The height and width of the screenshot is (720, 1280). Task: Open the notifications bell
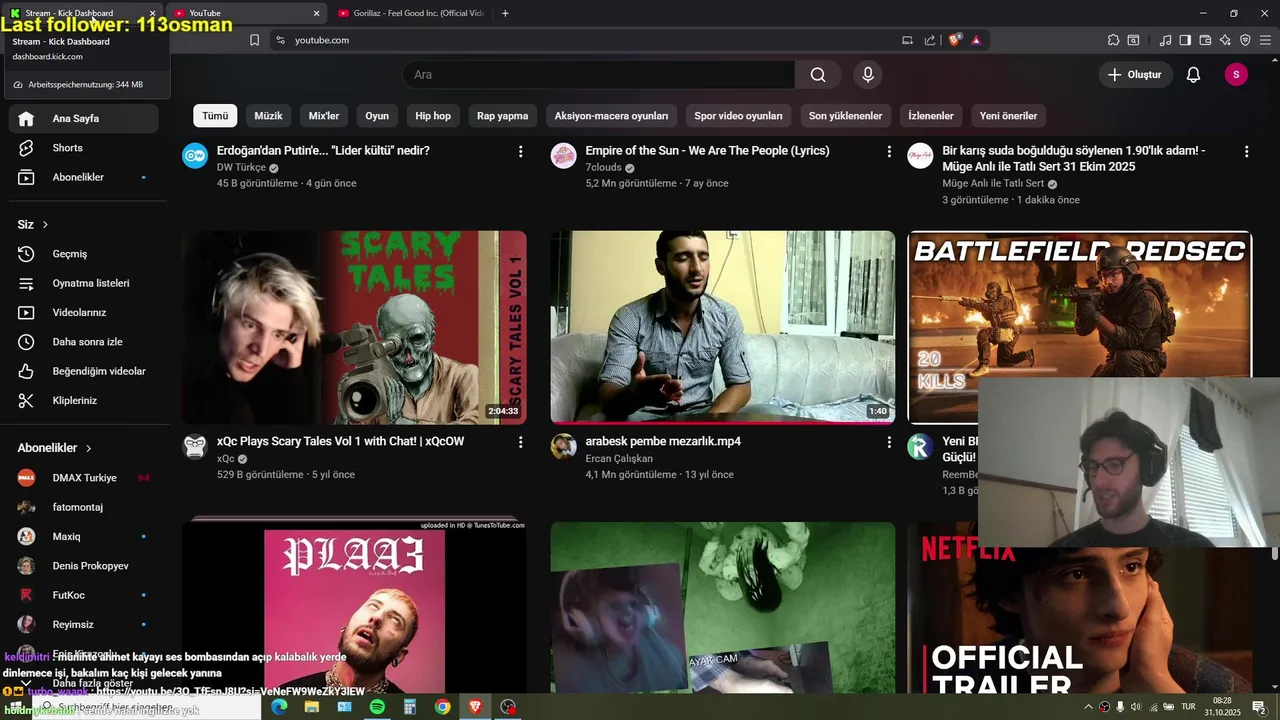click(x=1193, y=75)
